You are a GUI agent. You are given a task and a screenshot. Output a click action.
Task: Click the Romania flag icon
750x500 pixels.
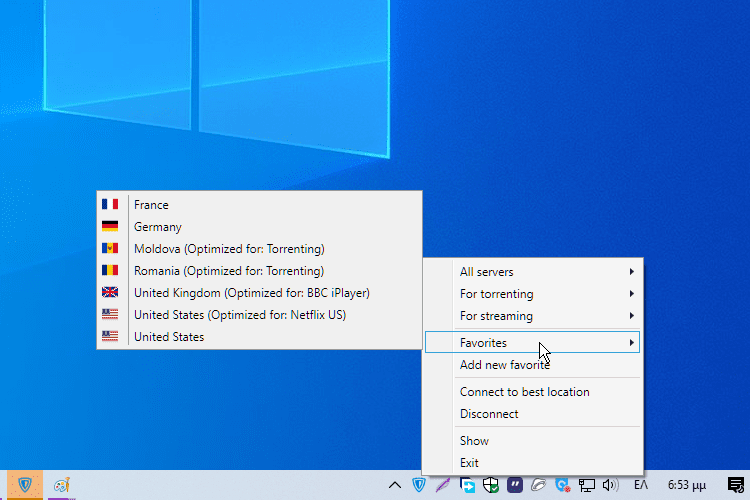(110, 270)
